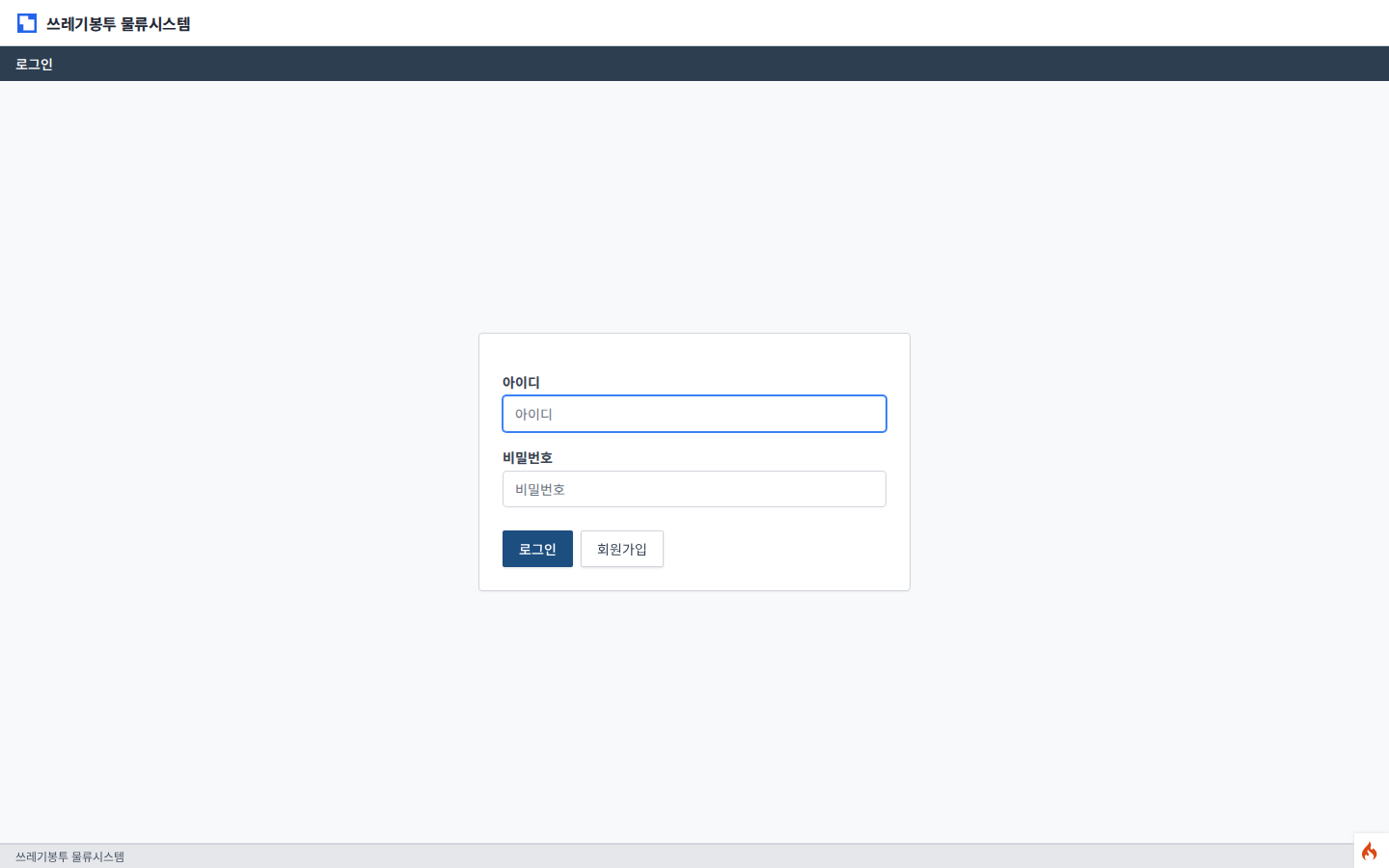Click the 아이디 label above the field
This screenshot has height=868, width=1389.
coord(521,383)
